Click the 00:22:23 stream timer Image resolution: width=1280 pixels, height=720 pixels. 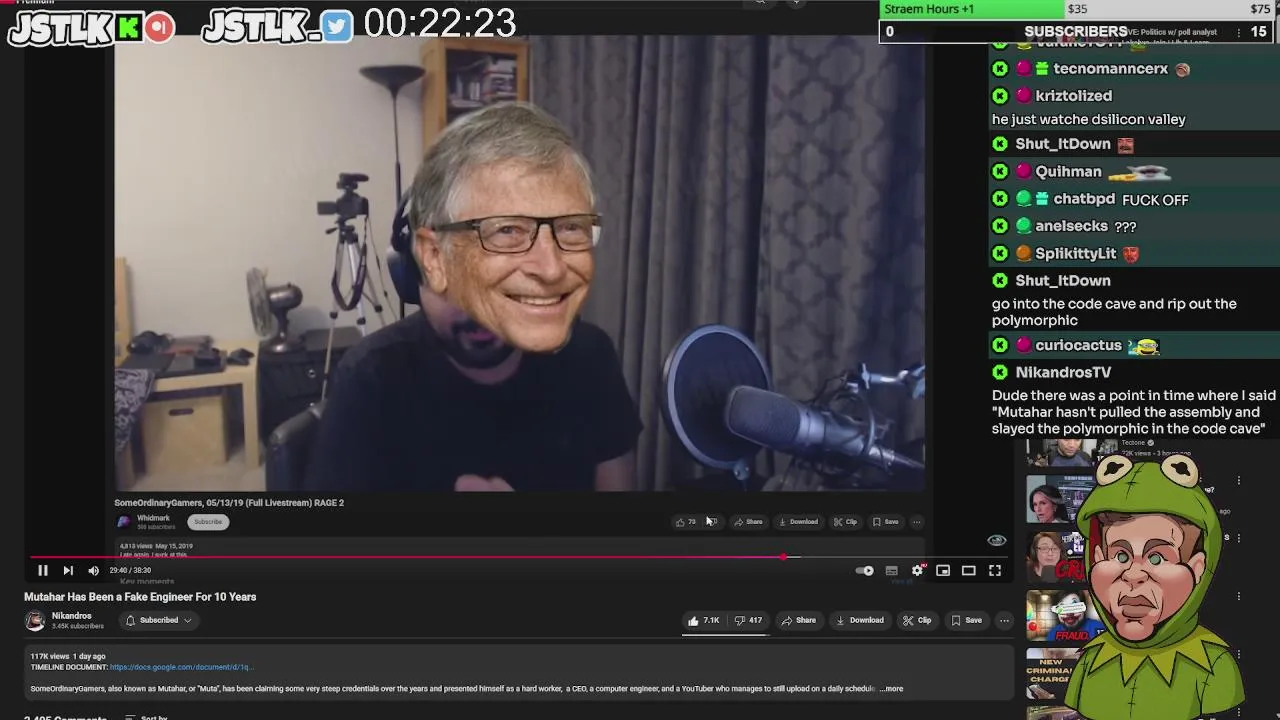[x=440, y=24]
